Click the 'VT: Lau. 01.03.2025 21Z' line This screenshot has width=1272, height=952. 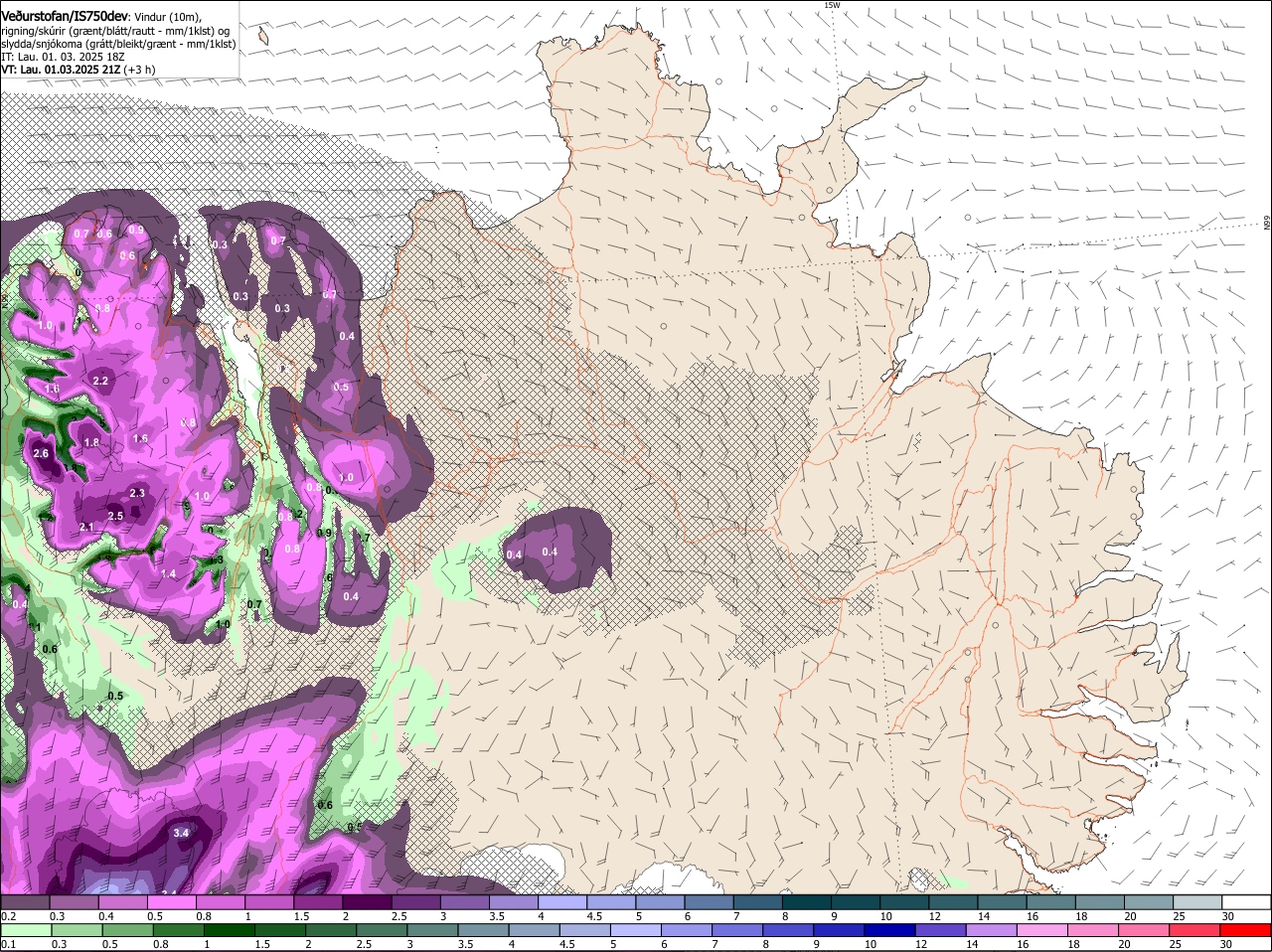click(79, 70)
